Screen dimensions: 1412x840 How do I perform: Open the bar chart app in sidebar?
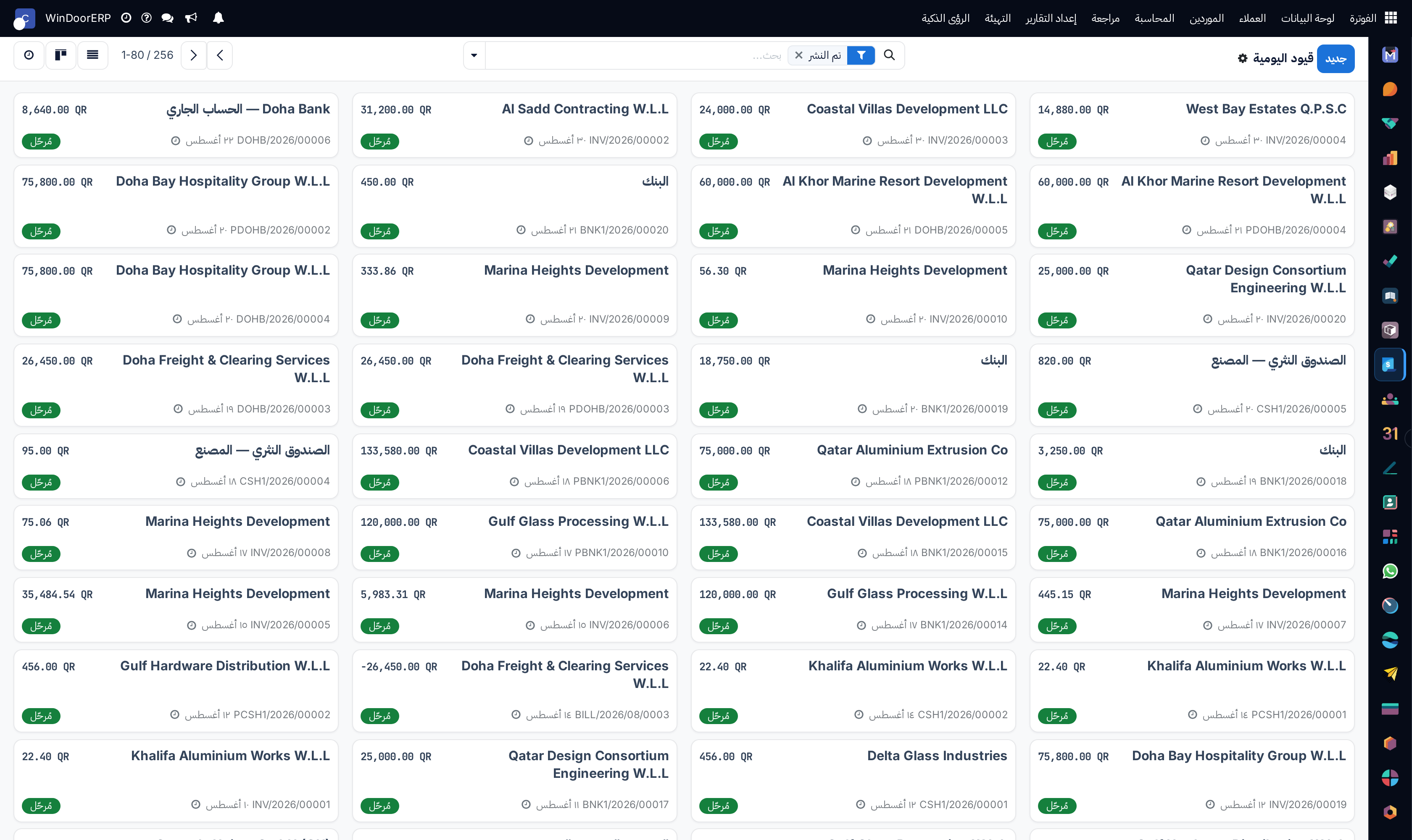coord(1390,158)
